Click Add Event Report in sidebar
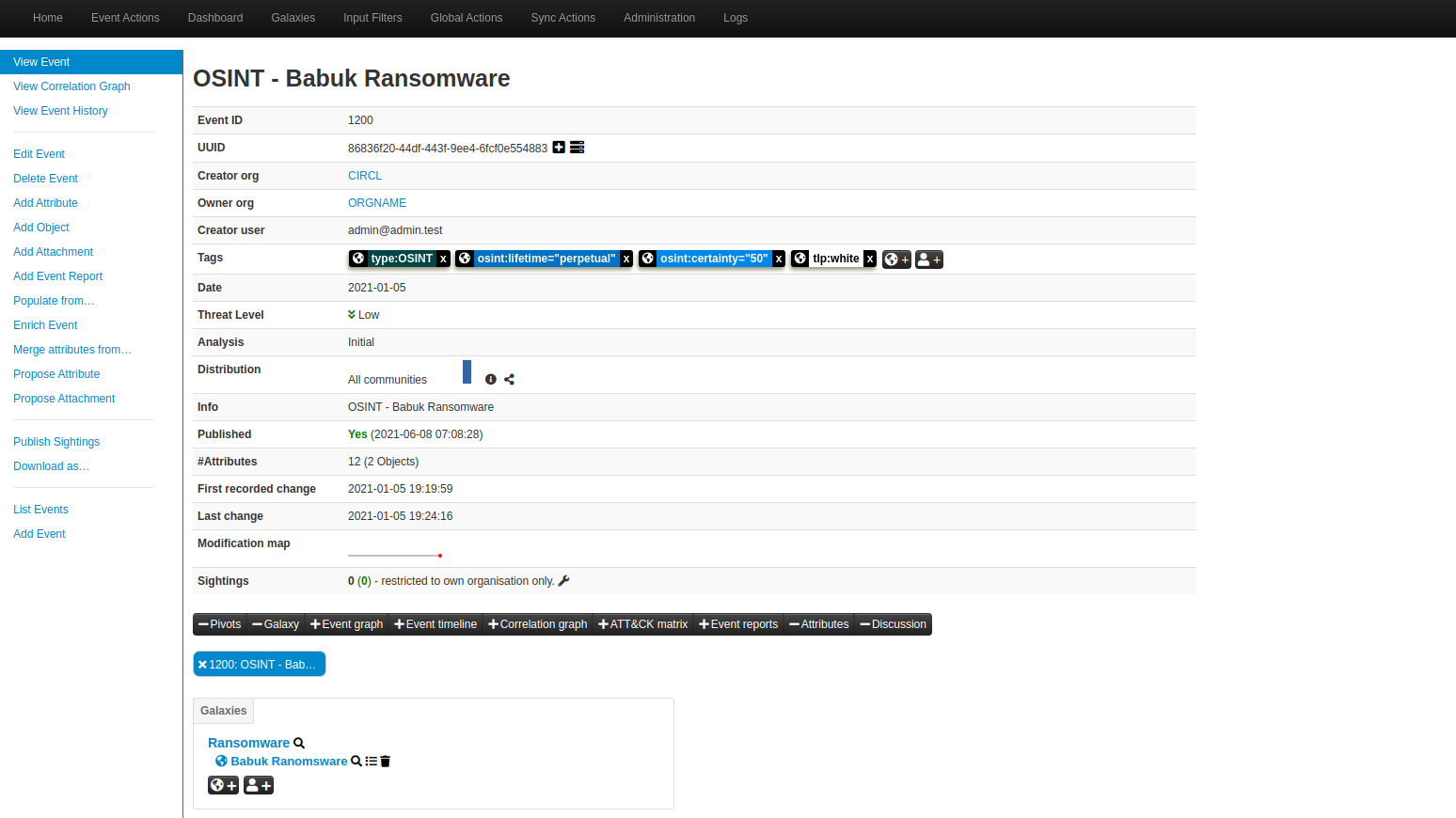This screenshot has width=1456, height=818. pyautogui.click(x=57, y=276)
